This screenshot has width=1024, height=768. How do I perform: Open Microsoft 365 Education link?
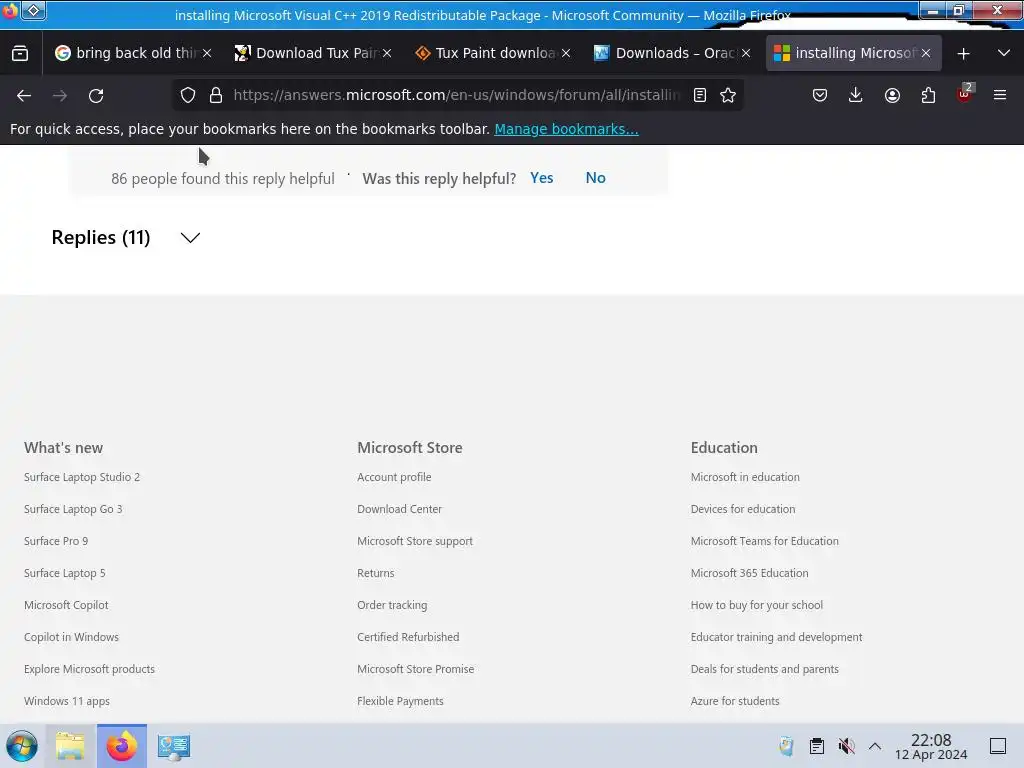coord(750,573)
